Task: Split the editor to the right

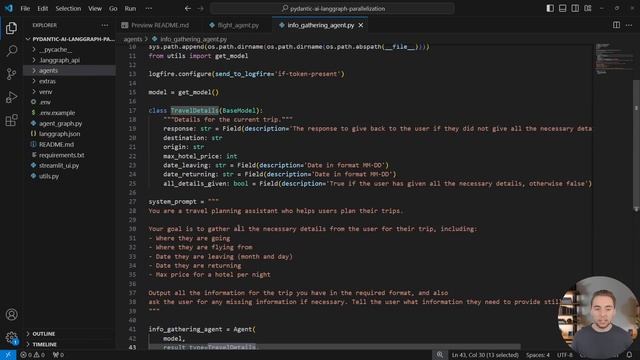Action: [616, 25]
